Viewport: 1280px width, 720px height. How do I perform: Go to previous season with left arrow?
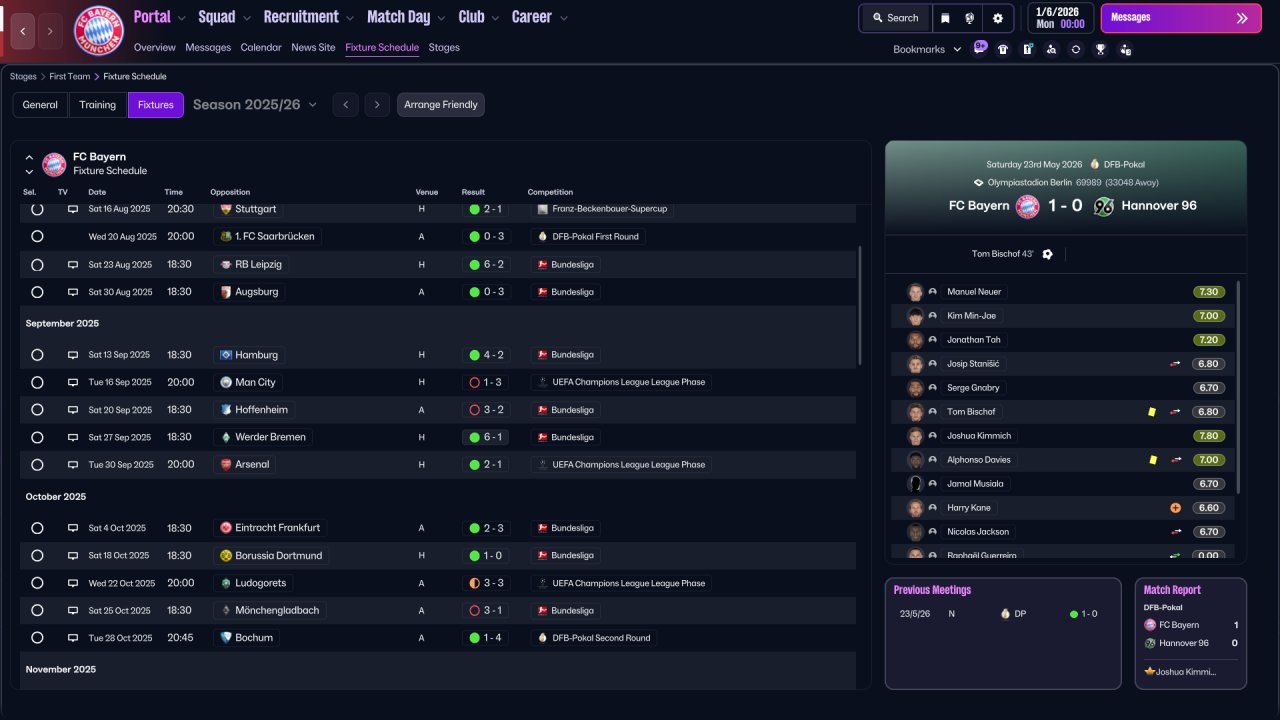346,105
